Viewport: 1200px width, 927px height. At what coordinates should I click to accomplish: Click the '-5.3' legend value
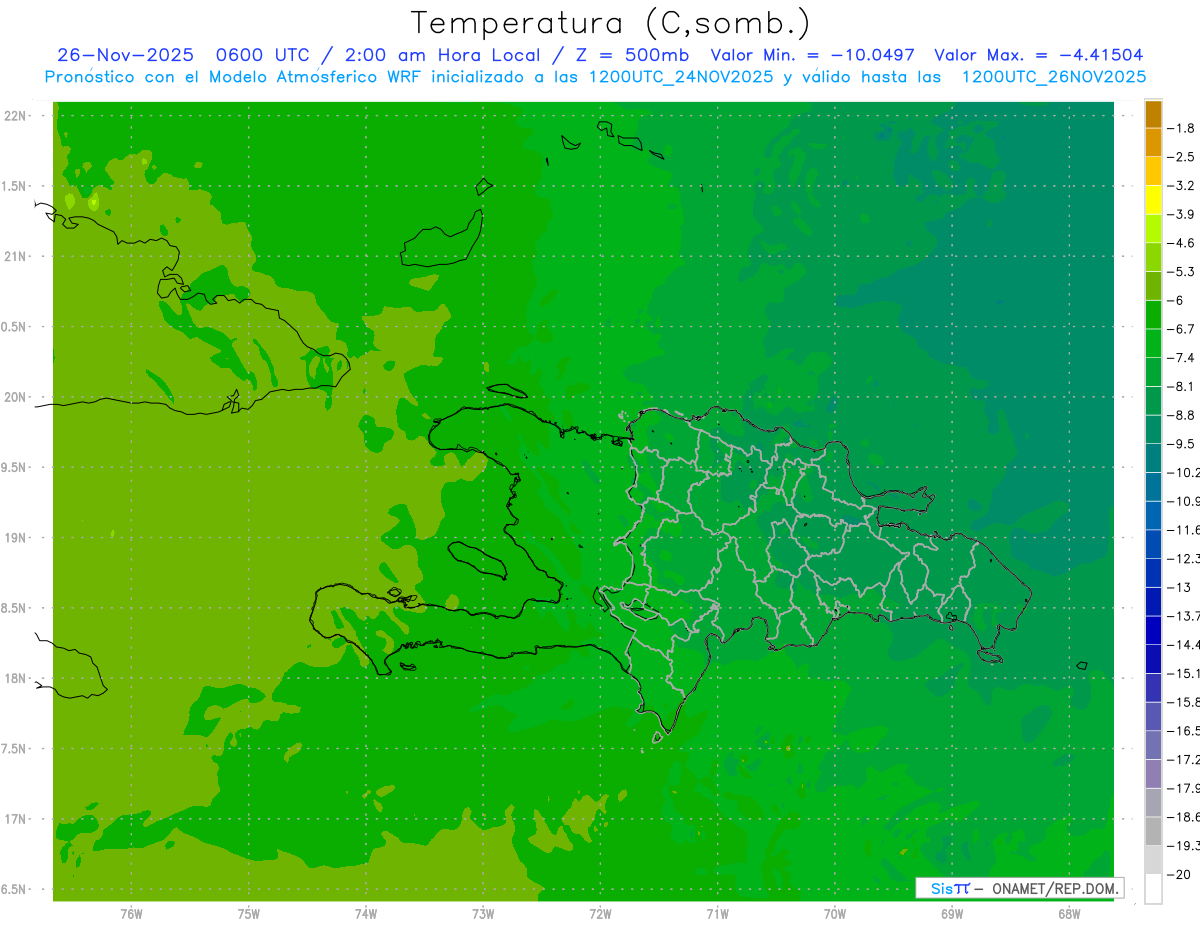1181,272
